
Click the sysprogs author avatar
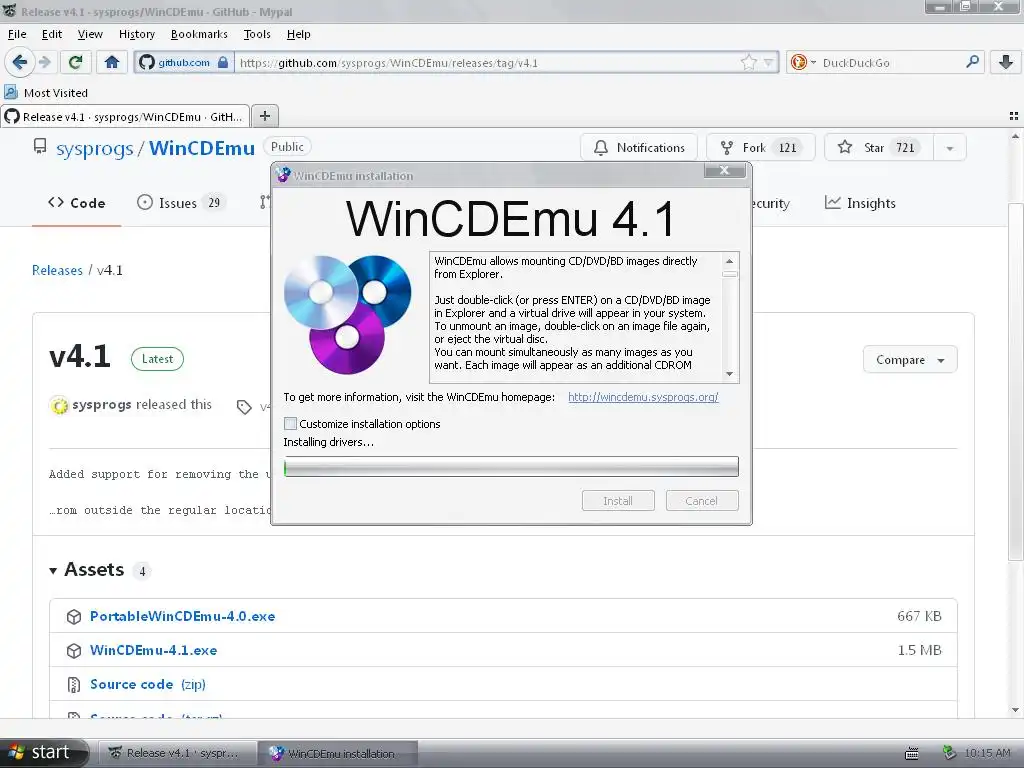[59, 406]
